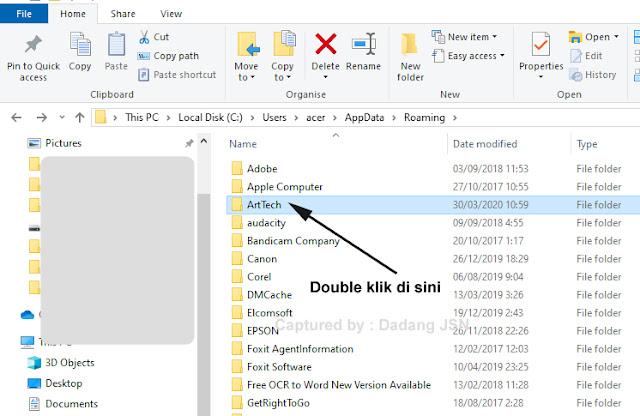The height and width of the screenshot is (416, 640).
Task: Sort by the Name column header
Action: (243, 144)
